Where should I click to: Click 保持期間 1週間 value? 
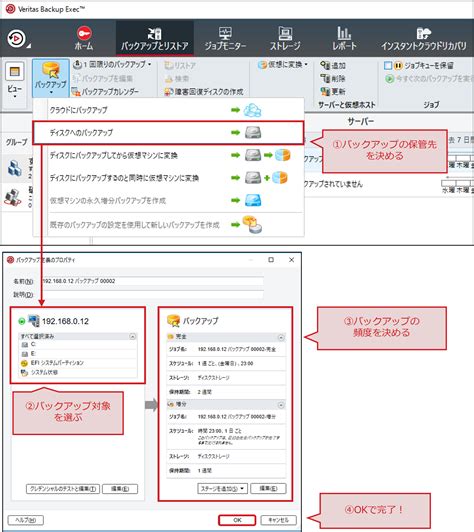(205, 471)
